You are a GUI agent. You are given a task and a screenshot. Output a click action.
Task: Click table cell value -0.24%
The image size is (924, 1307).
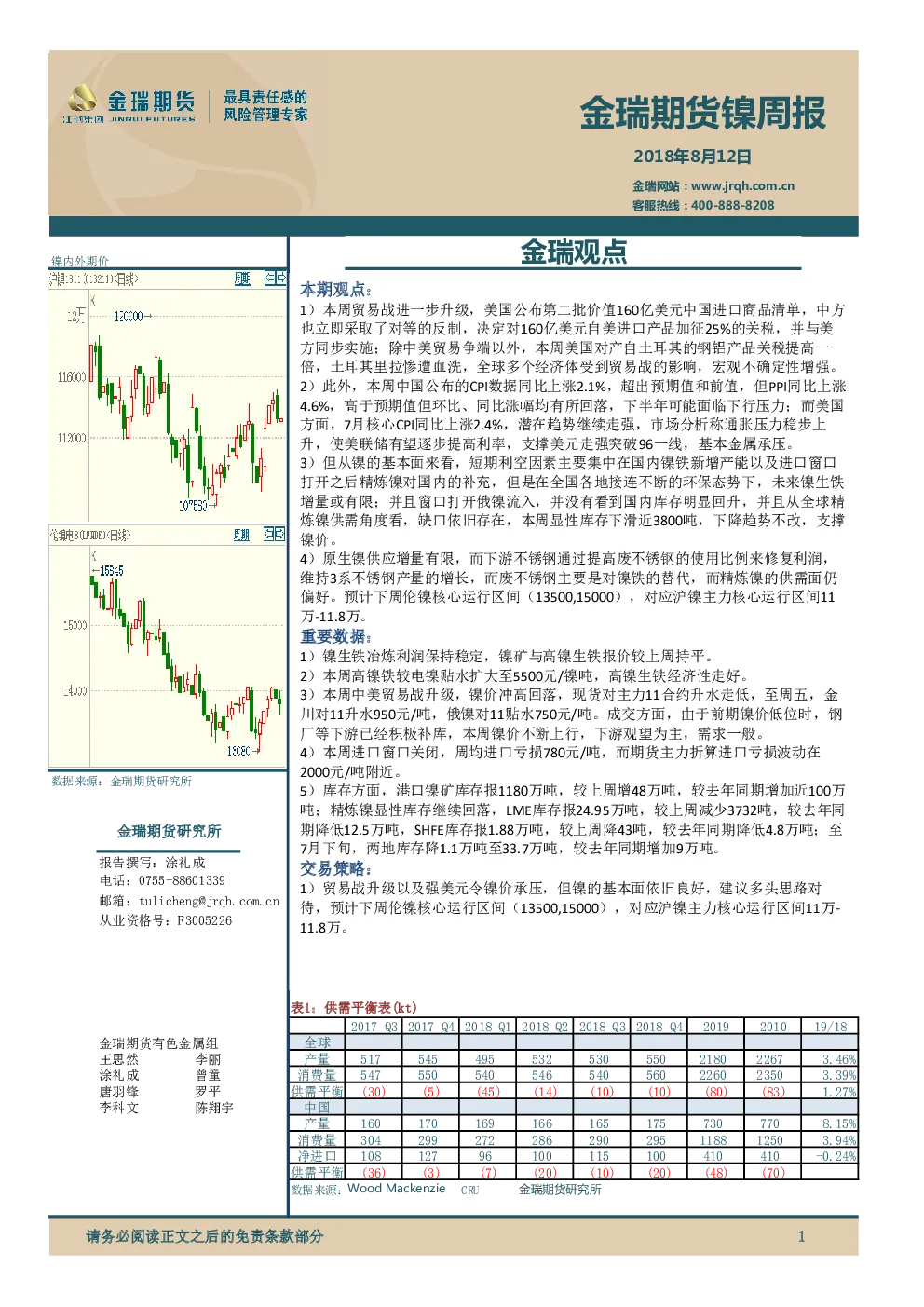tap(836, 1156)
